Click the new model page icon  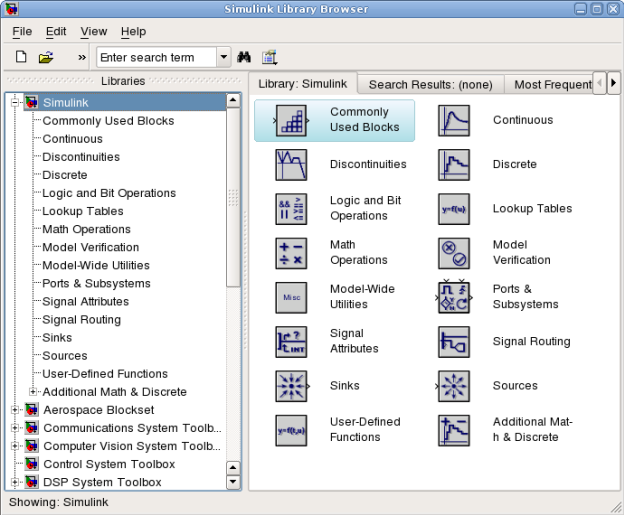(x=21, y=57)
